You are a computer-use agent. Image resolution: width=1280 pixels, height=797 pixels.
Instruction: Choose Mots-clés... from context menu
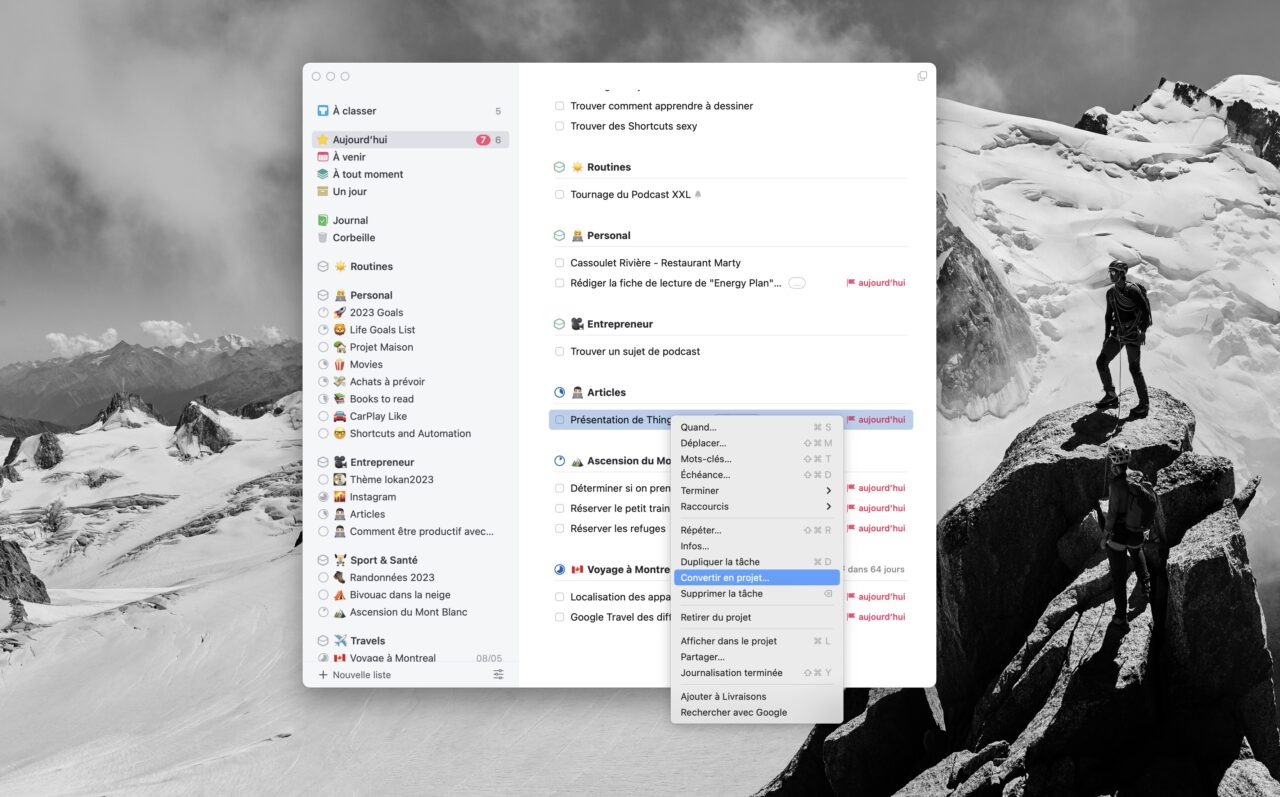click(756, 459)
